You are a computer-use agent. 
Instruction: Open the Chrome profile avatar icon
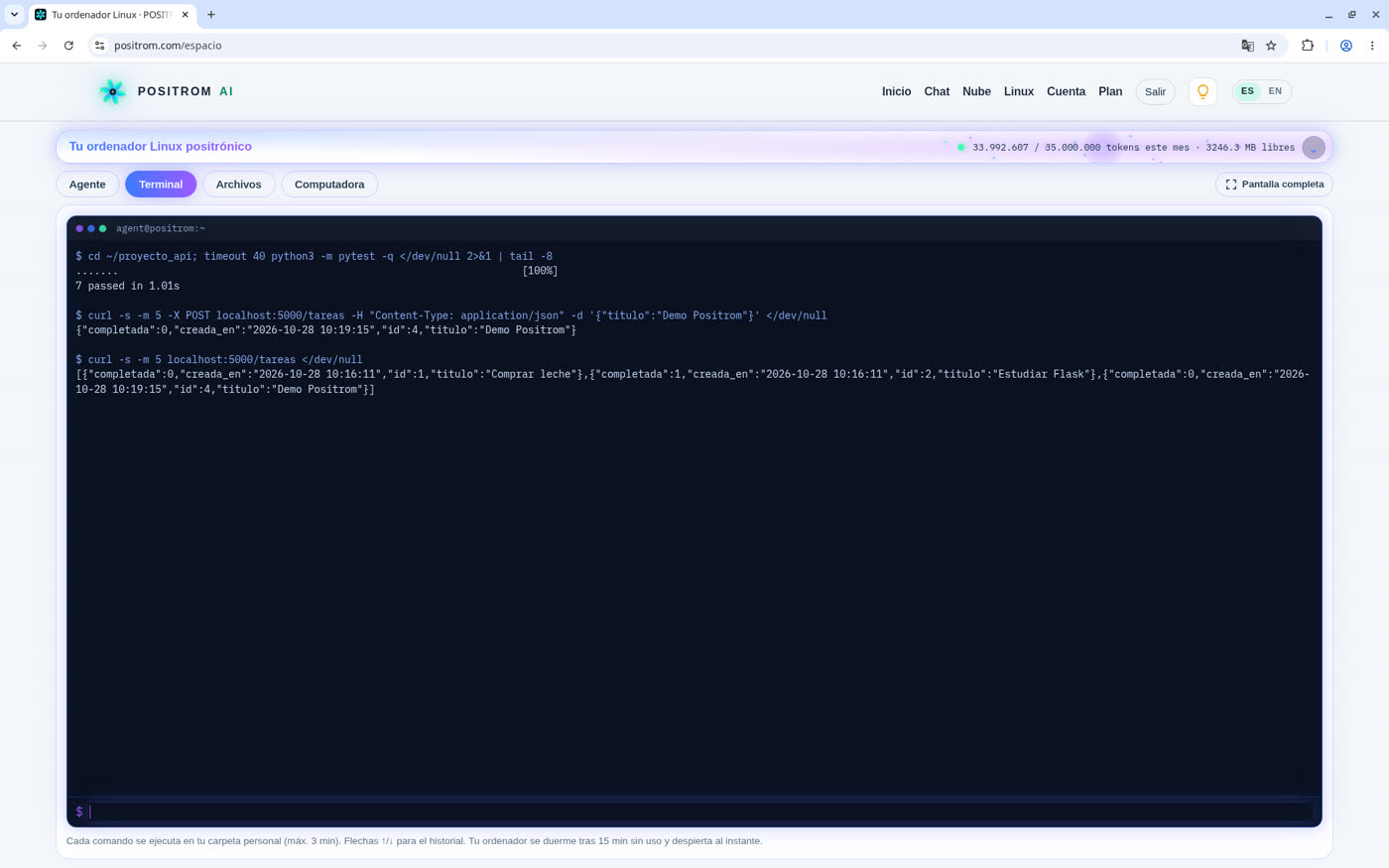(1346, 46)
